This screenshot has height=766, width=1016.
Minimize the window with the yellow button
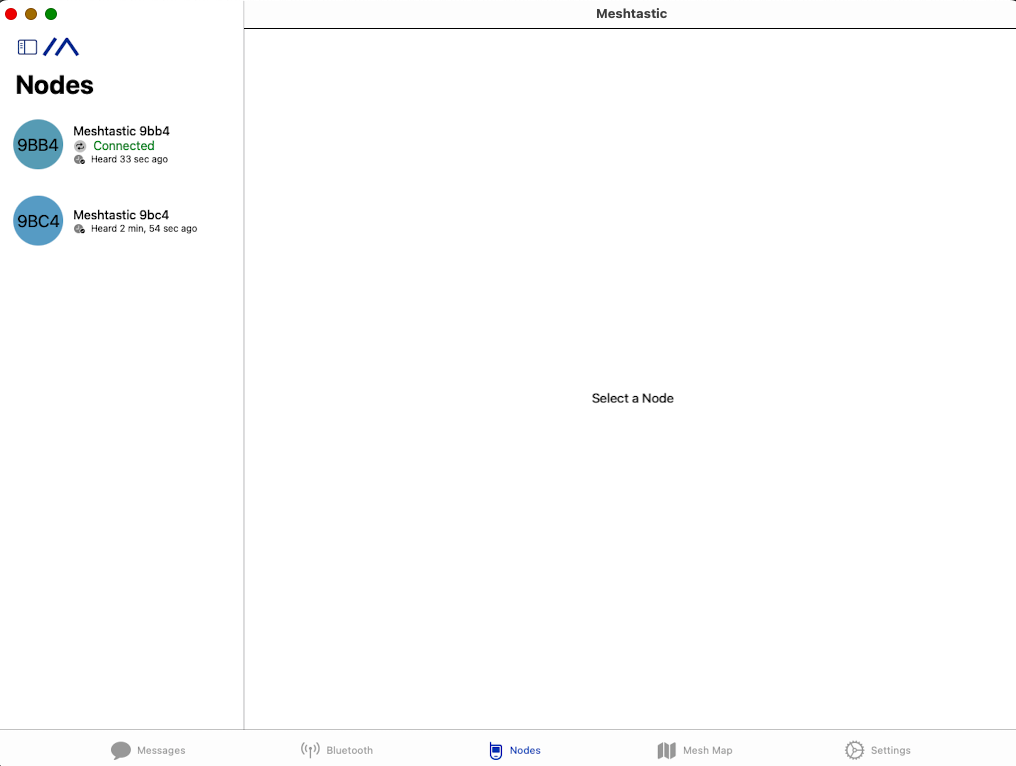click(31, 14)
